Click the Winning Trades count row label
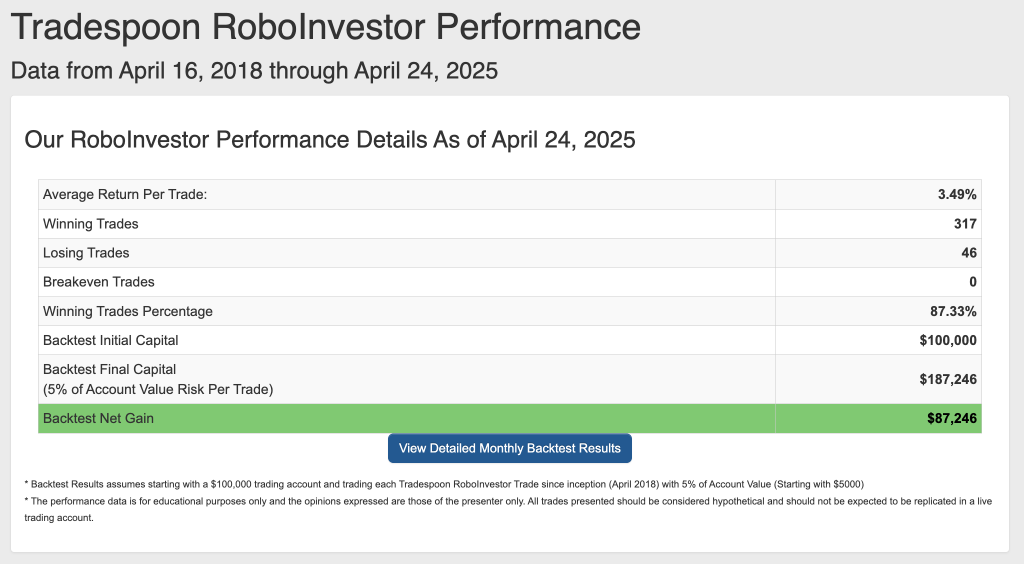The height and width of the screenshot is (564, 1024). point(91,224)
